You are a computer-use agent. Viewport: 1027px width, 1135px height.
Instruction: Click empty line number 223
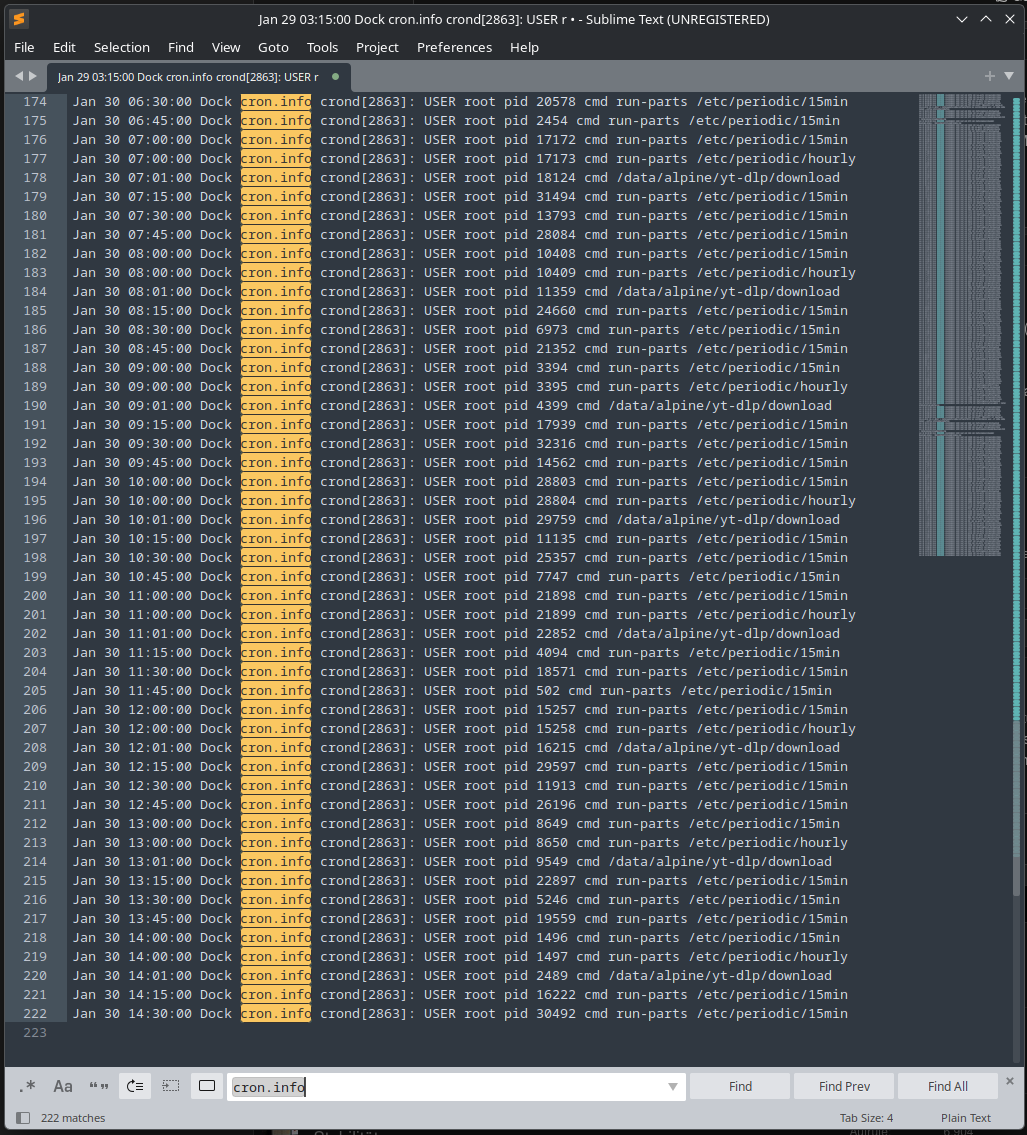point(35,1033)
